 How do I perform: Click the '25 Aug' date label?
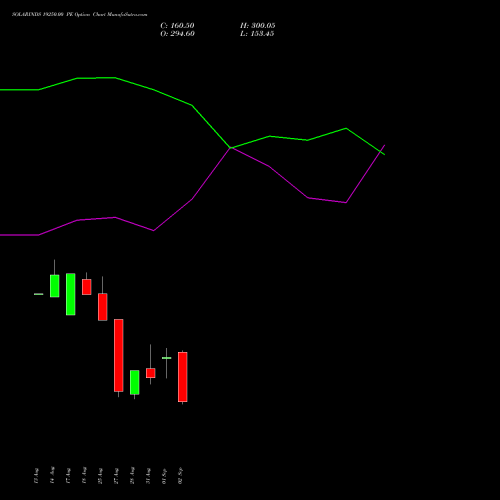(x=100, y=475)
